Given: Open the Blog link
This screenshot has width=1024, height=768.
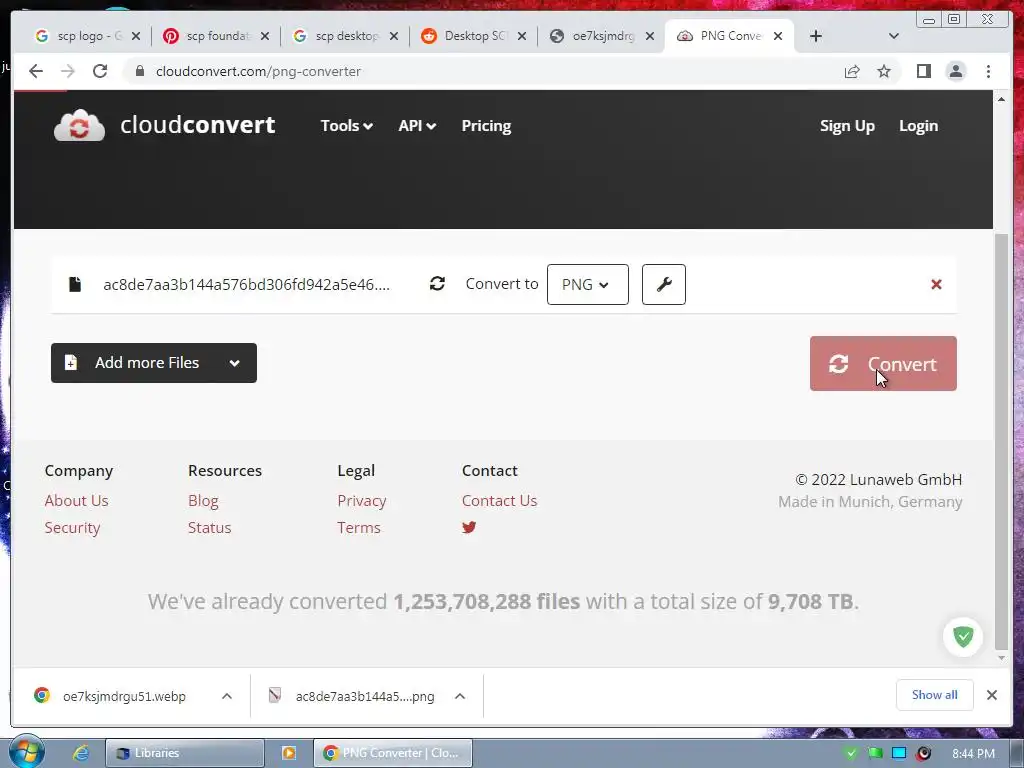Looking at the screenshot, I should [x=203, y=500].
